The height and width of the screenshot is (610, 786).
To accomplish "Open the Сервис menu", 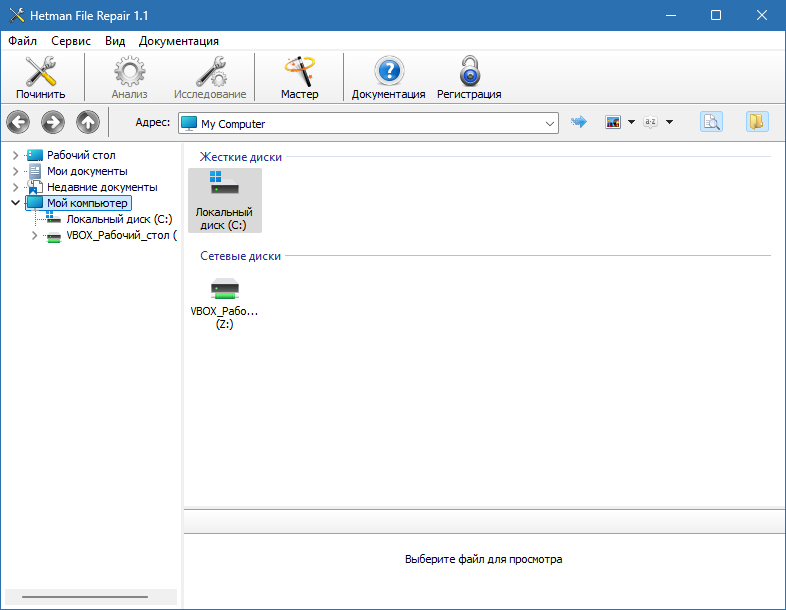I will point(71,41).
